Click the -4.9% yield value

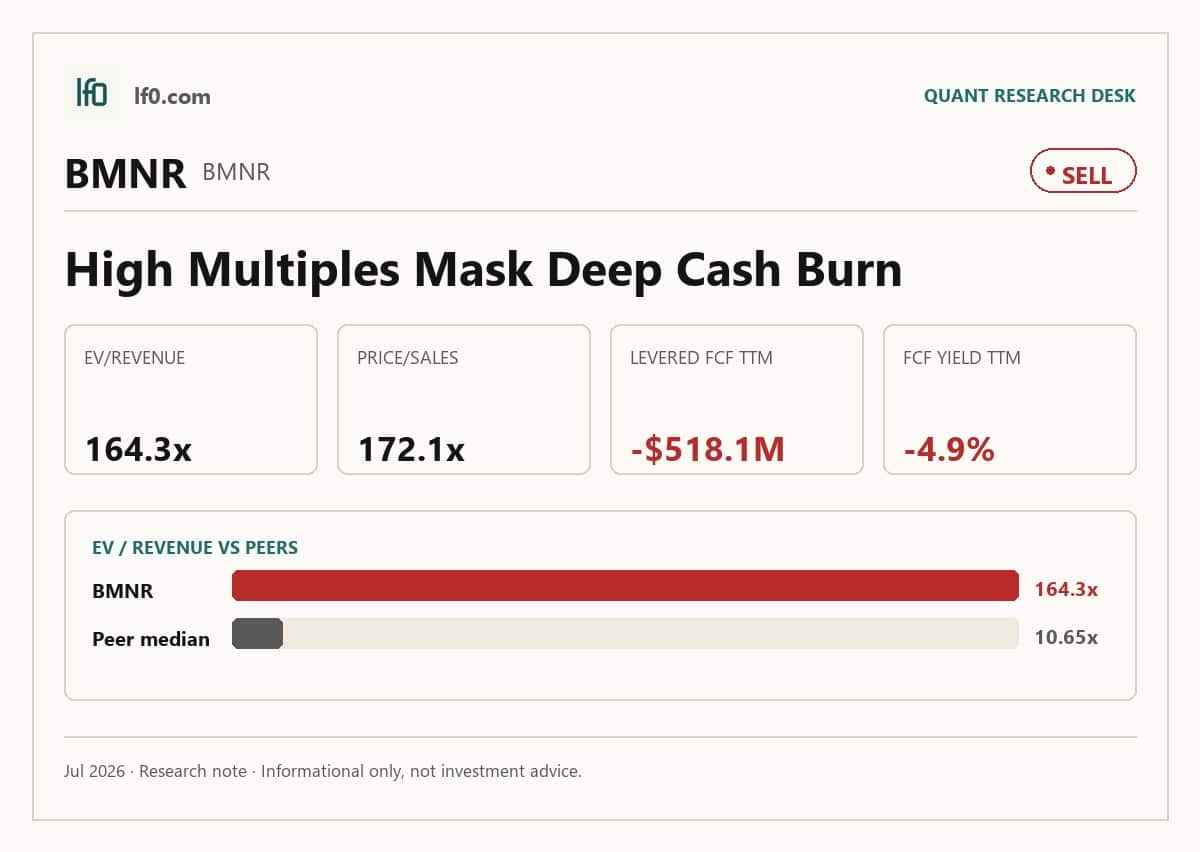[949, 449]
